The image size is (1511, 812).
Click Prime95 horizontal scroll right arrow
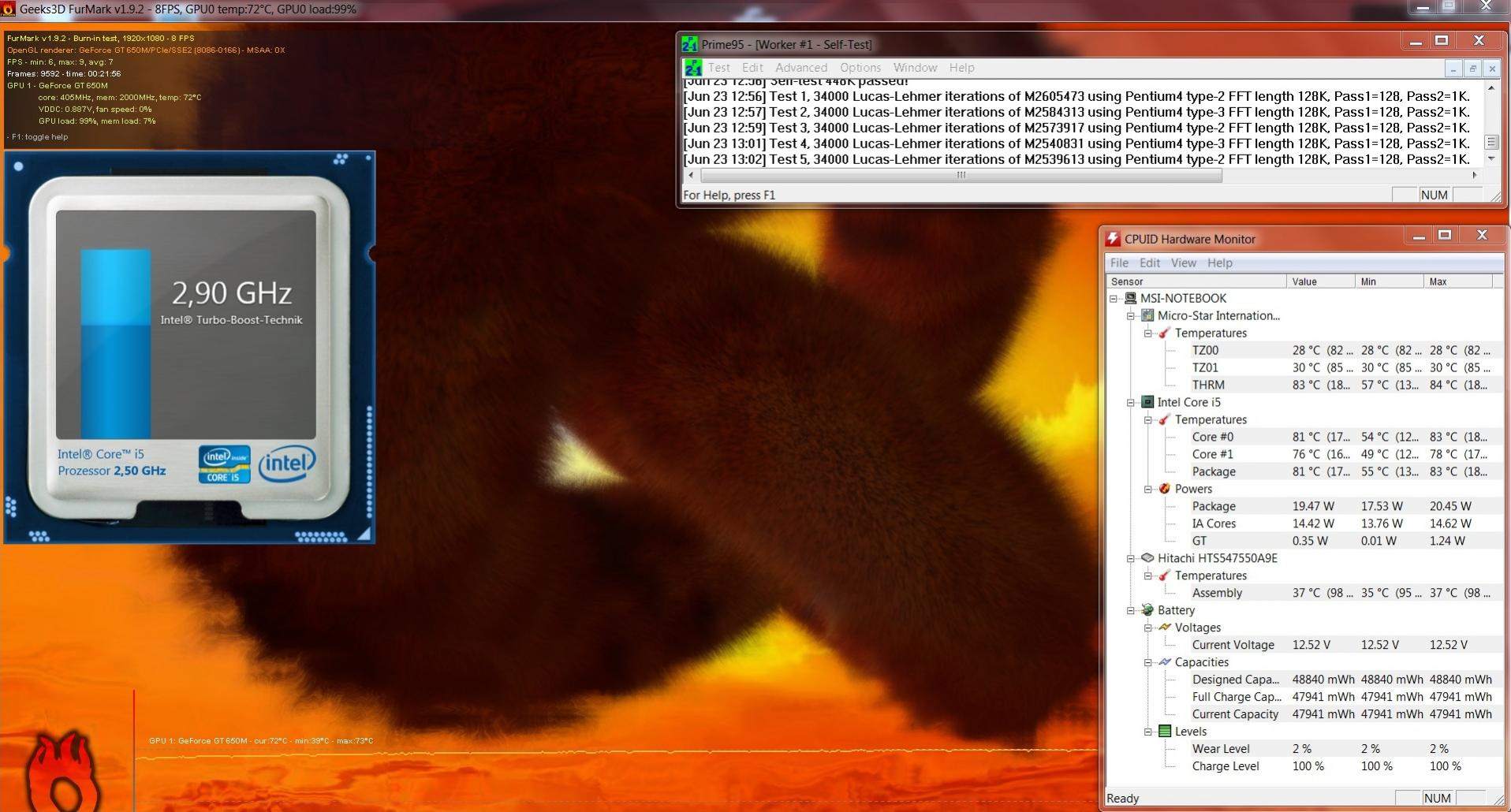[x=1475, y=175]
